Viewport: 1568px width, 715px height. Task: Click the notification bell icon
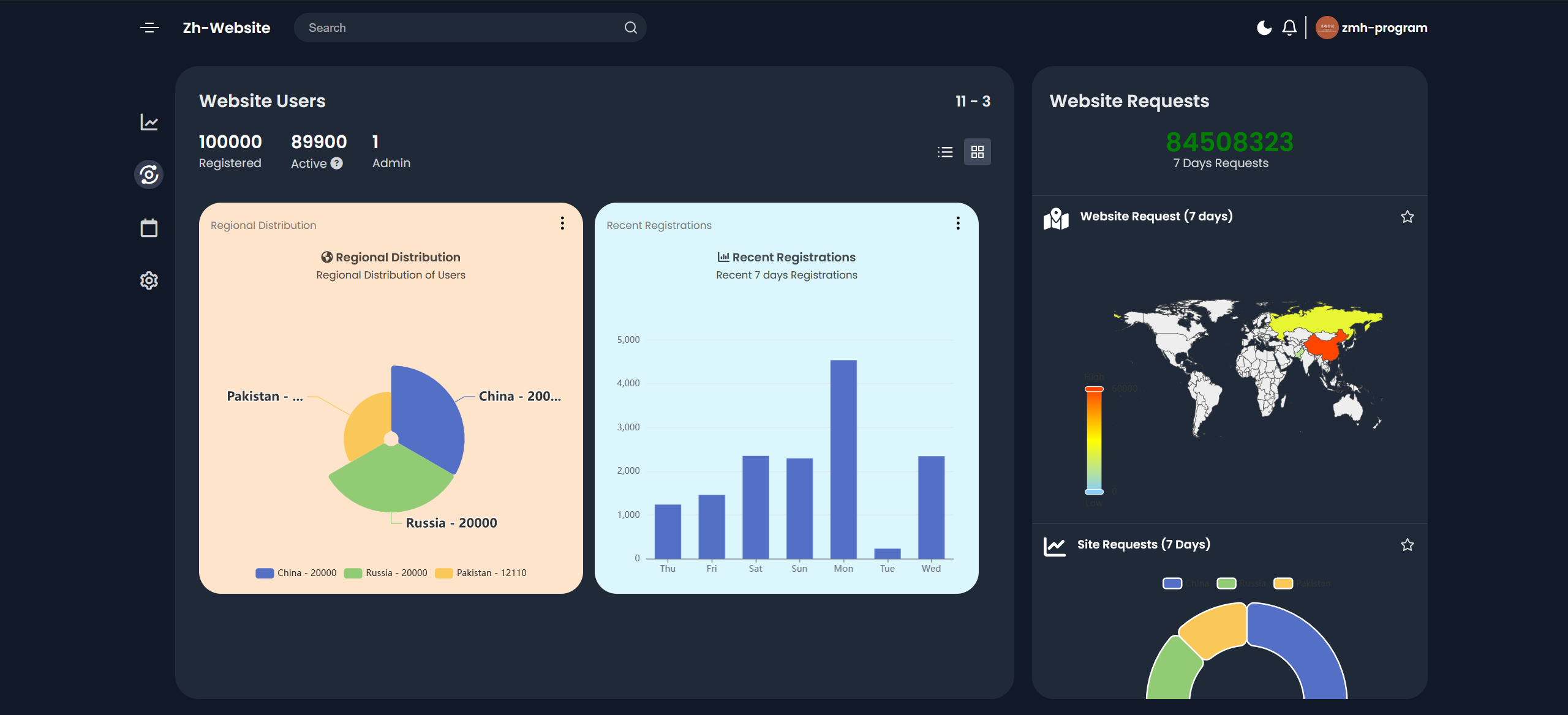[1289, 28]
